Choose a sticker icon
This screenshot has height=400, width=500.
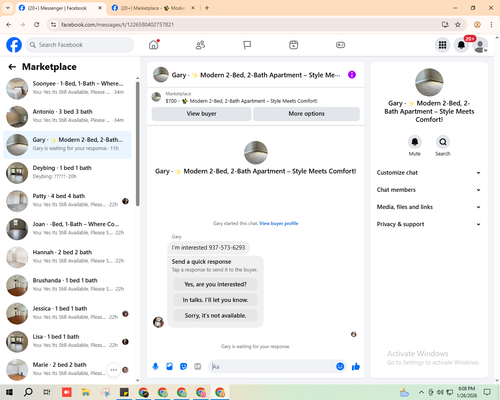tap(183, 367)
